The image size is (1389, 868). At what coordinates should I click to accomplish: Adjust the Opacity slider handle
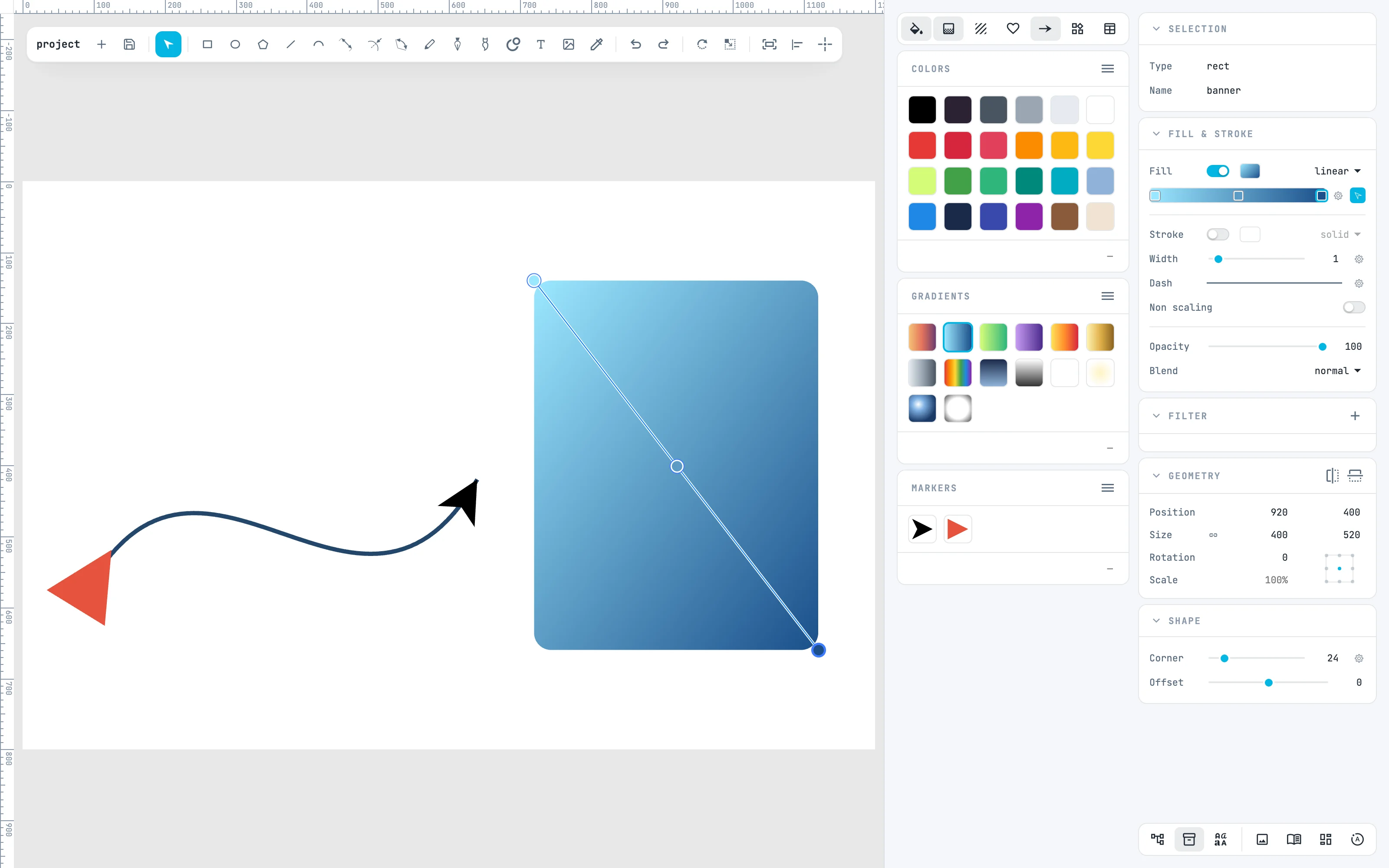pyautogui.click(x=1322, y=346)
